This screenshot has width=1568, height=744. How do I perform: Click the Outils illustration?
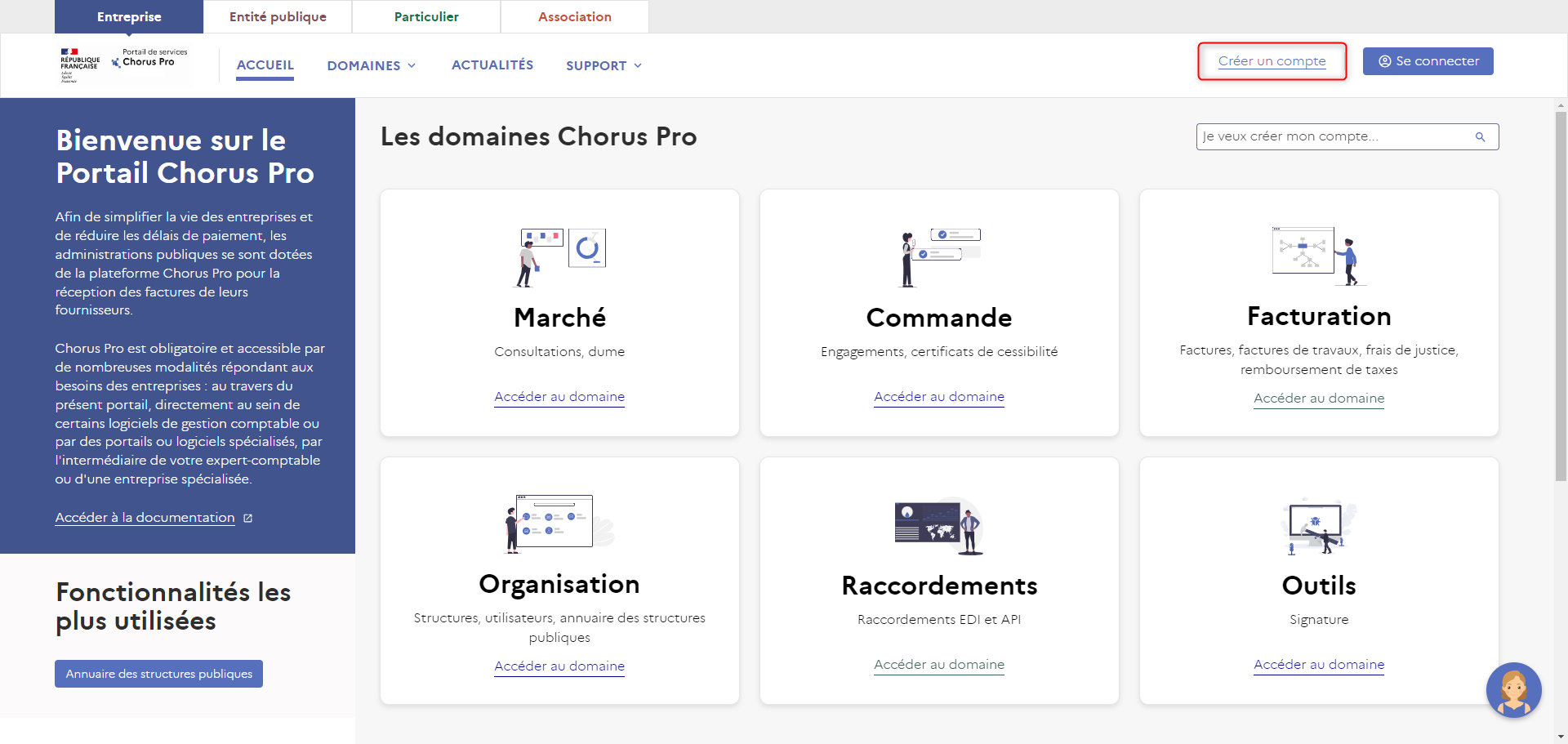pyautogui.click(x=1319, y=526)
